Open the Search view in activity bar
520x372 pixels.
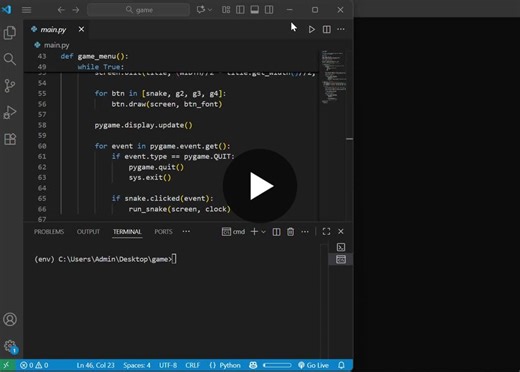[10, 59]
